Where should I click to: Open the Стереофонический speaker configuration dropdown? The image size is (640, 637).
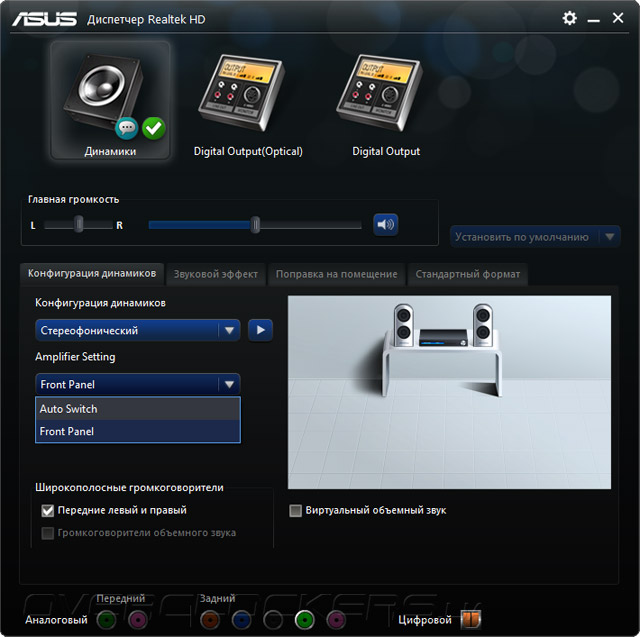click(x=138, y=330)
